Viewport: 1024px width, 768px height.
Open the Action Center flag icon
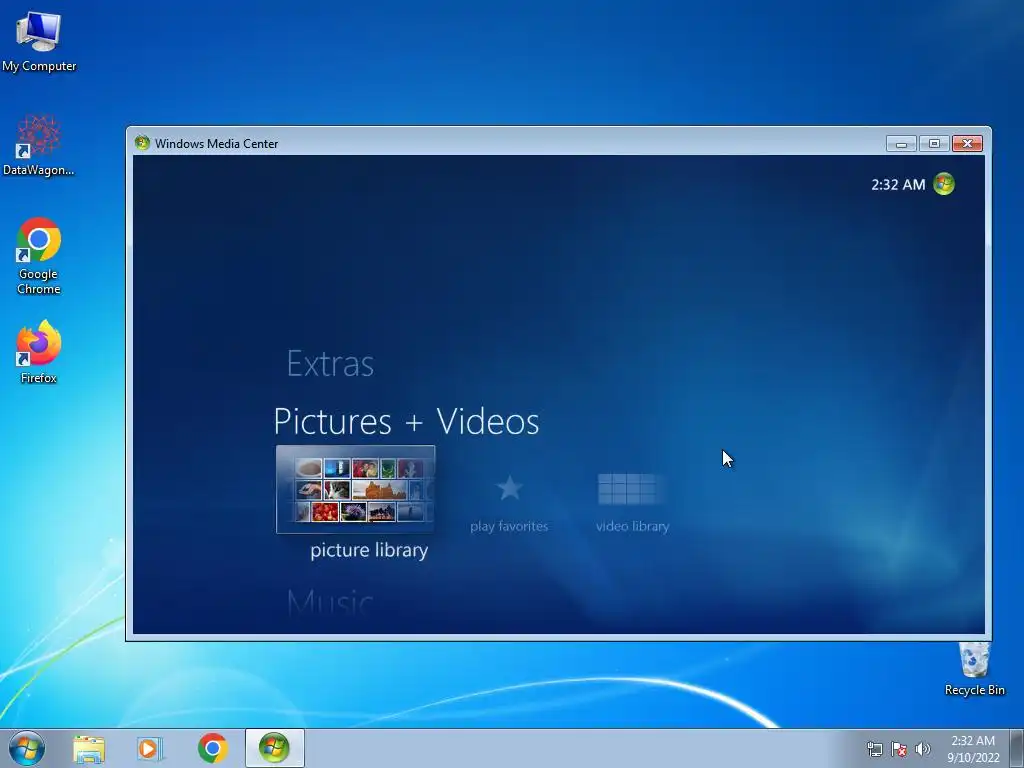pos(899,749)
